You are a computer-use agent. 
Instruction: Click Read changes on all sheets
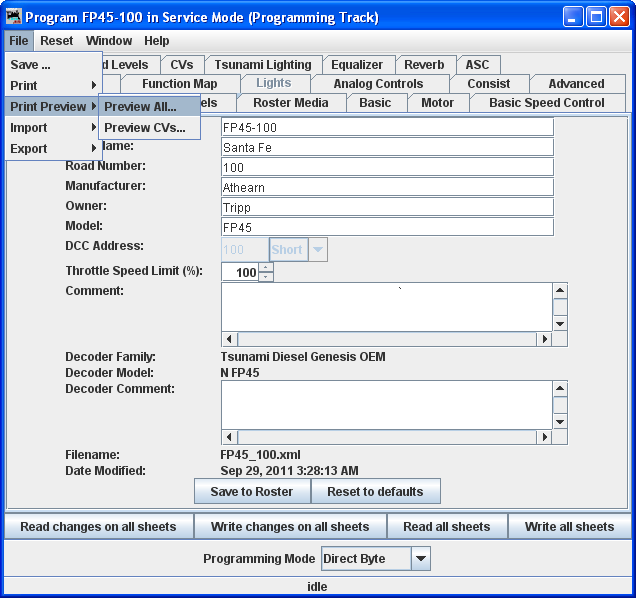[98, 527]
